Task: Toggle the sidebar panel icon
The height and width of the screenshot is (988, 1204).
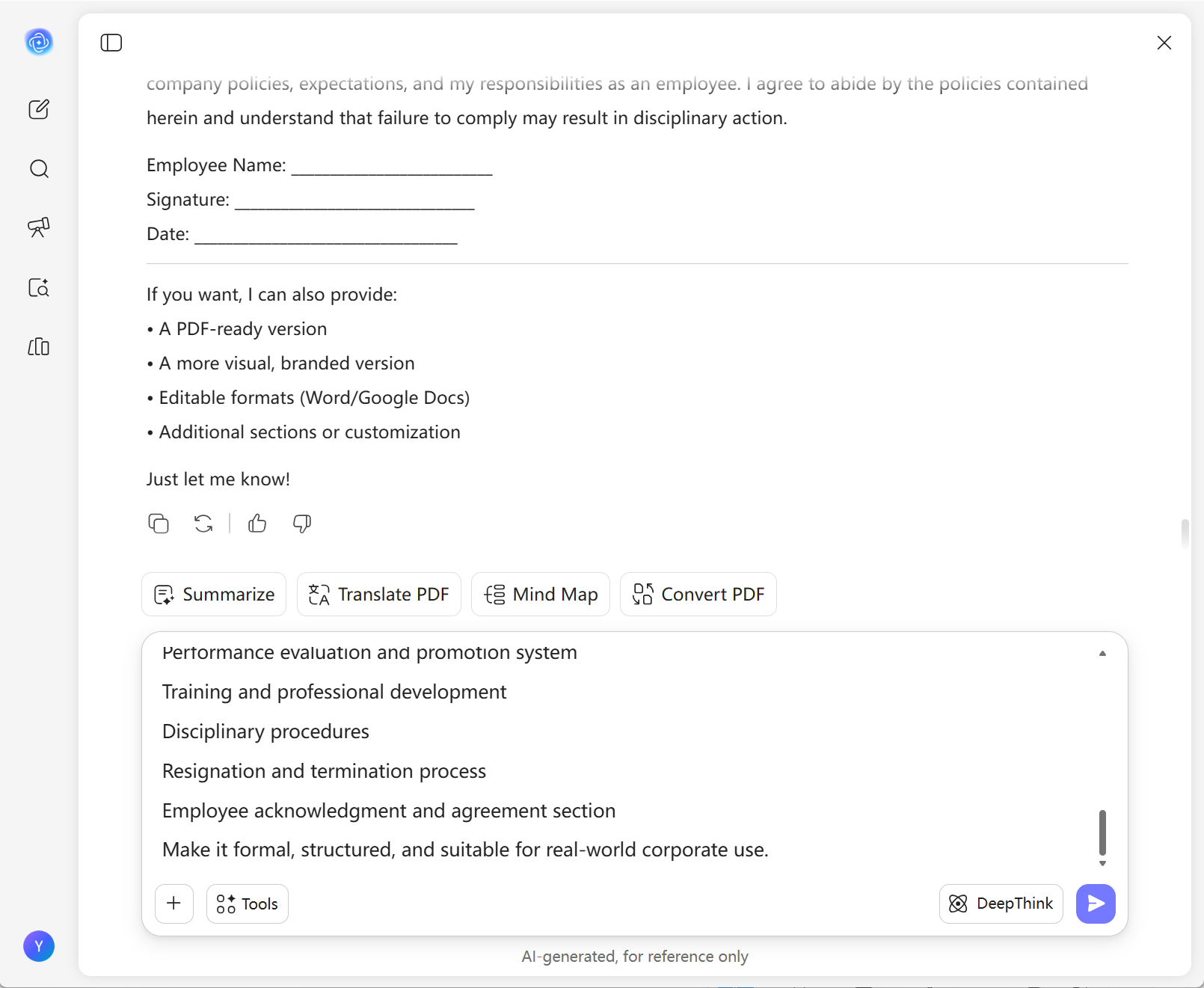Action: pyautogui.click(x=111, y=43)
